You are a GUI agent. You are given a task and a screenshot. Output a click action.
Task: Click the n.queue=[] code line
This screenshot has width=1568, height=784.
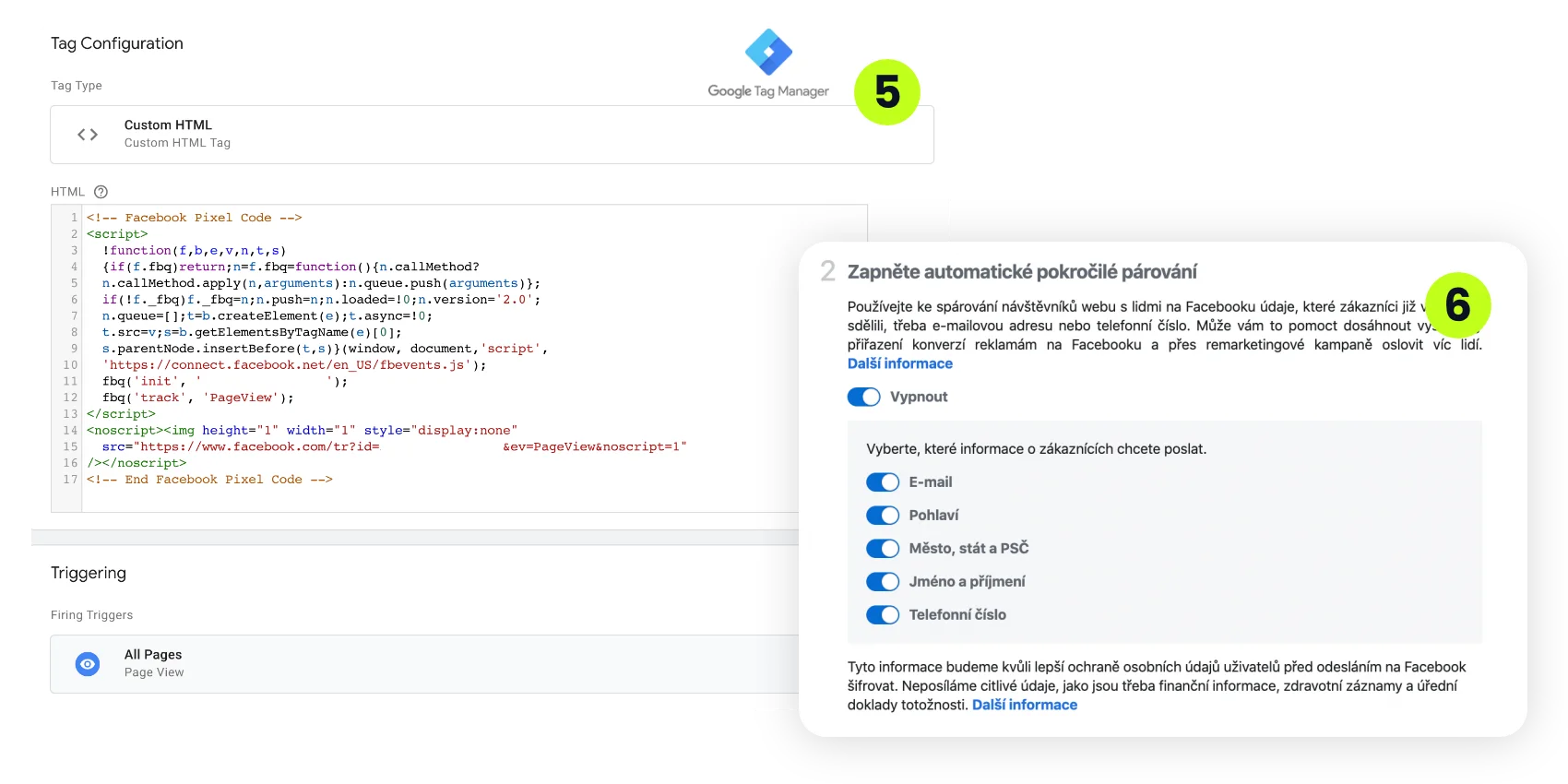267,315
